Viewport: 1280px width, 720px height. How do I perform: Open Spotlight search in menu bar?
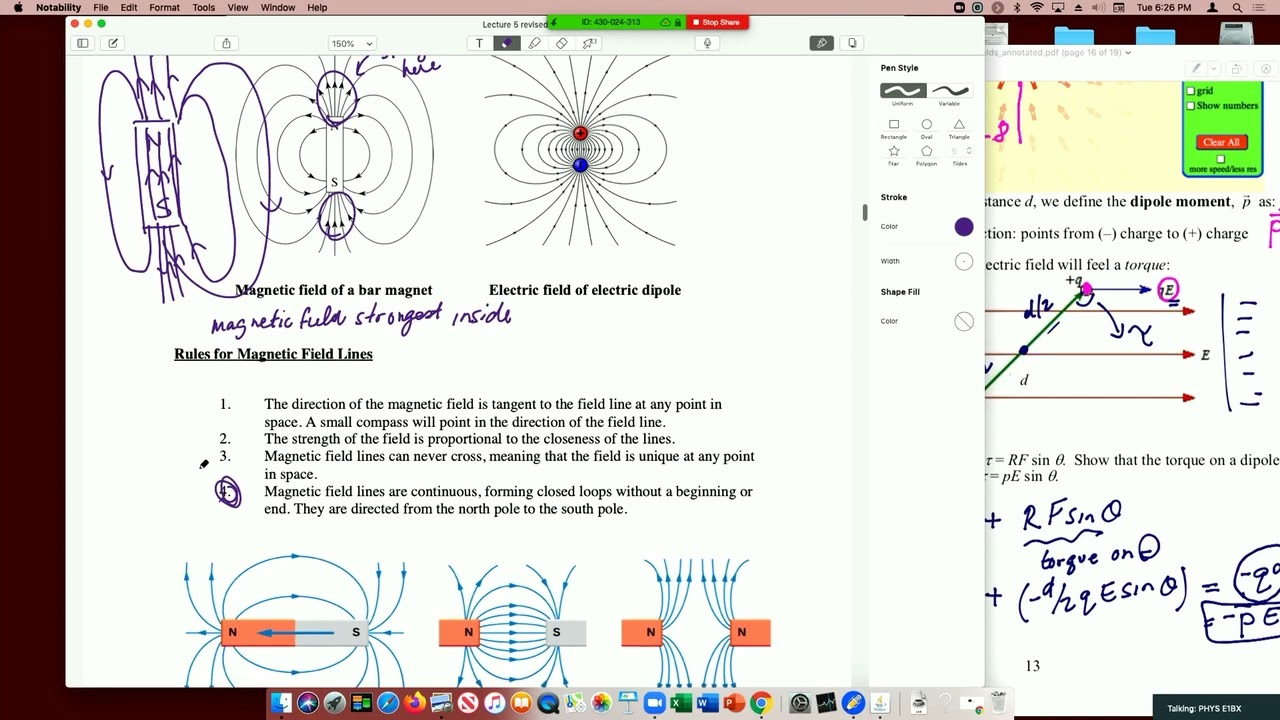[1237, 8]
